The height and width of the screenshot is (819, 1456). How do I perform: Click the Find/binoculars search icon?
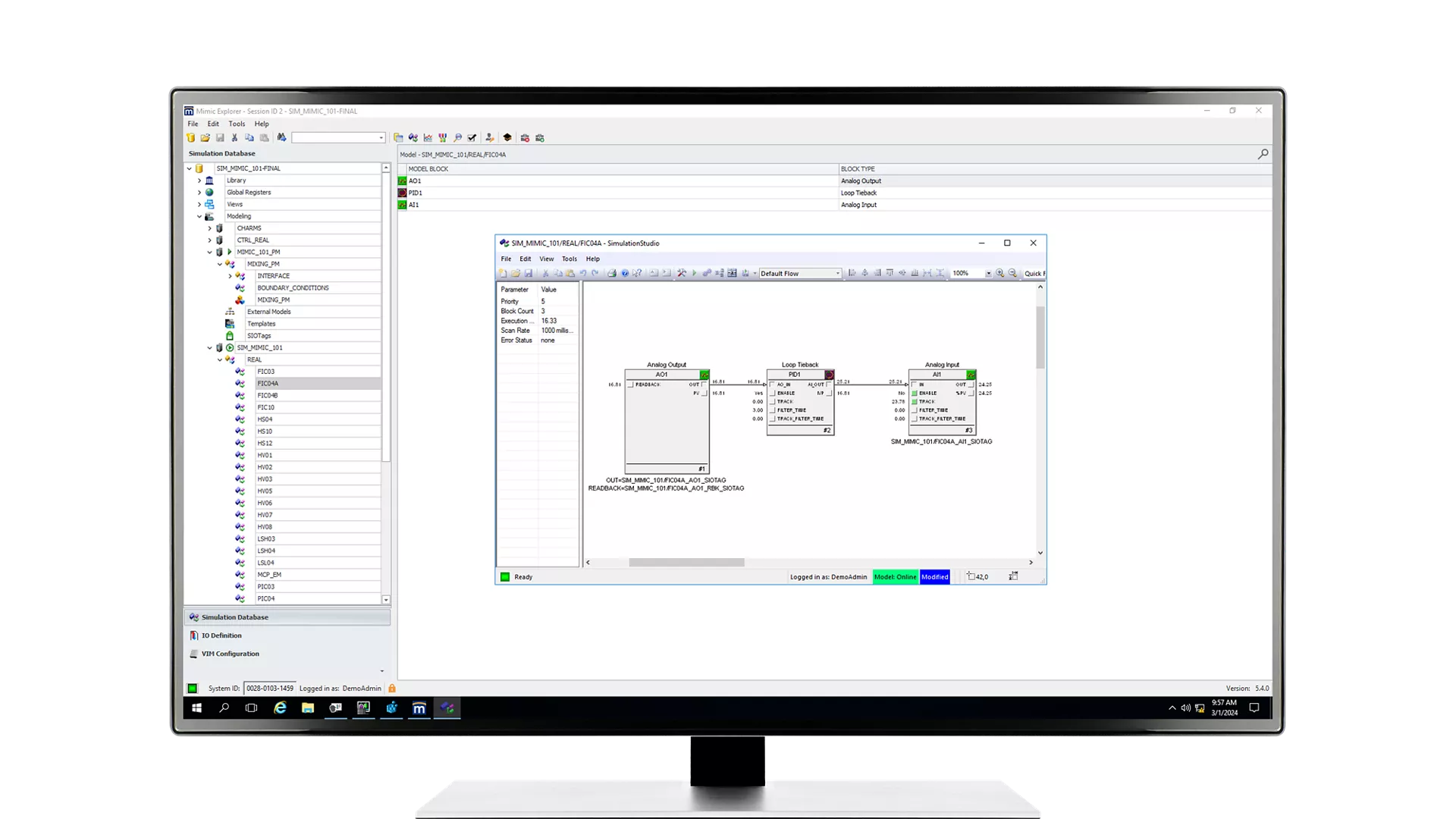[281, 137]
